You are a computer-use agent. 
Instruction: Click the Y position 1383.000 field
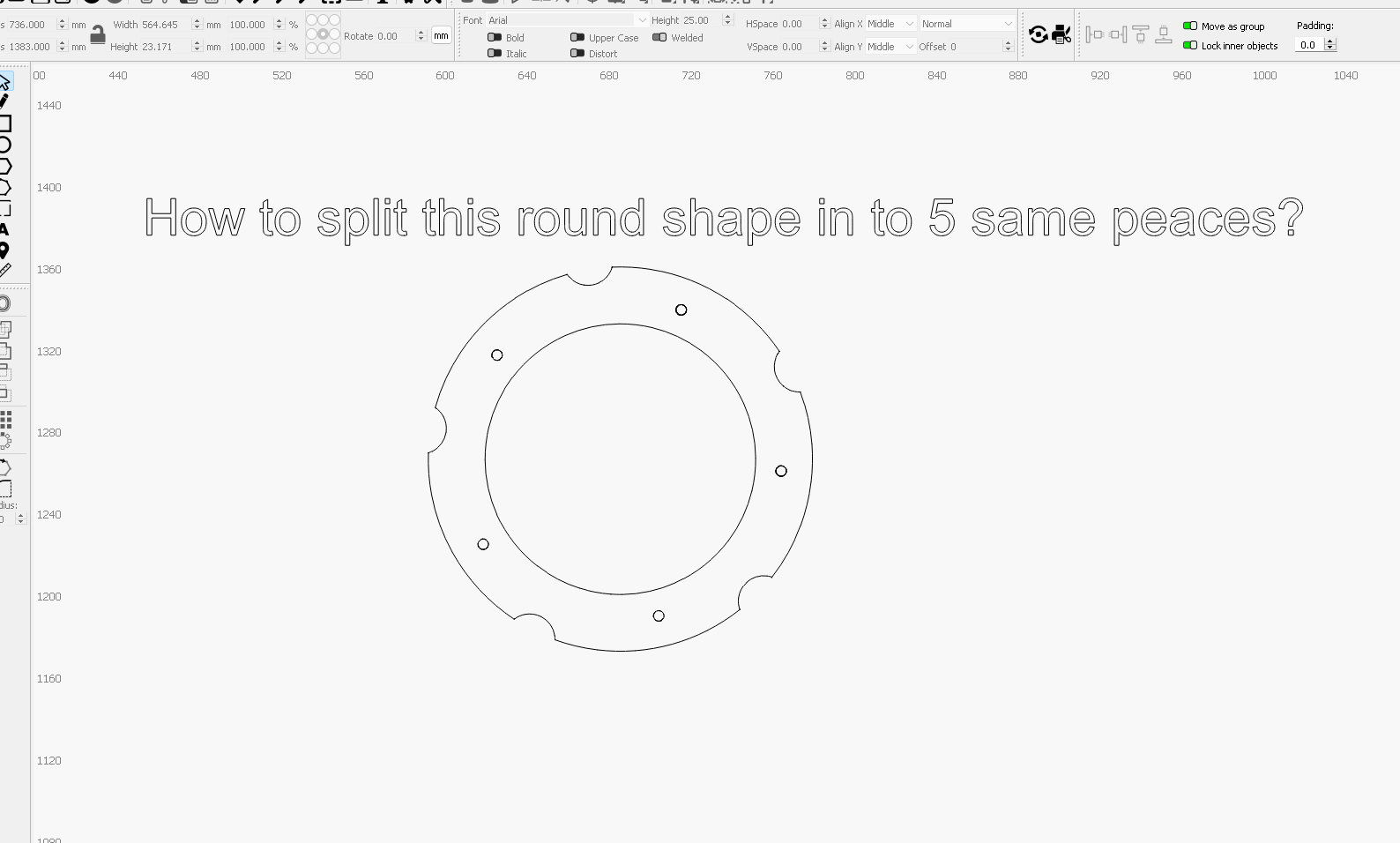click(31, 47)
